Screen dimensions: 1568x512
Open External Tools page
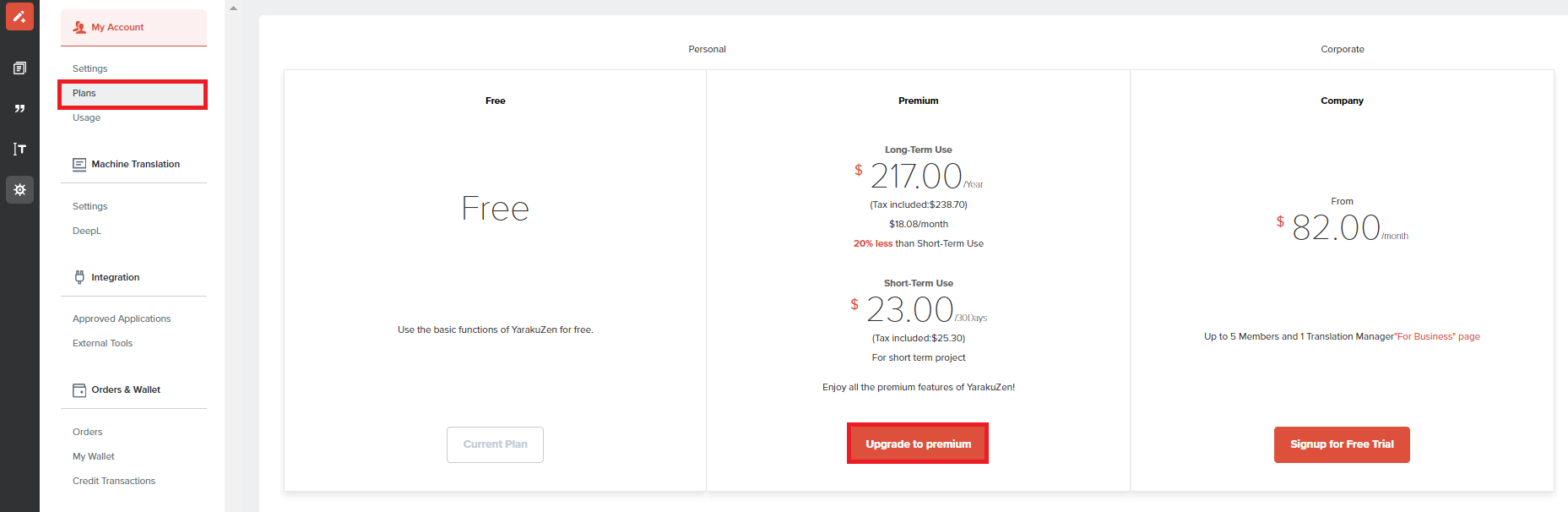click(x=102, y=343)
